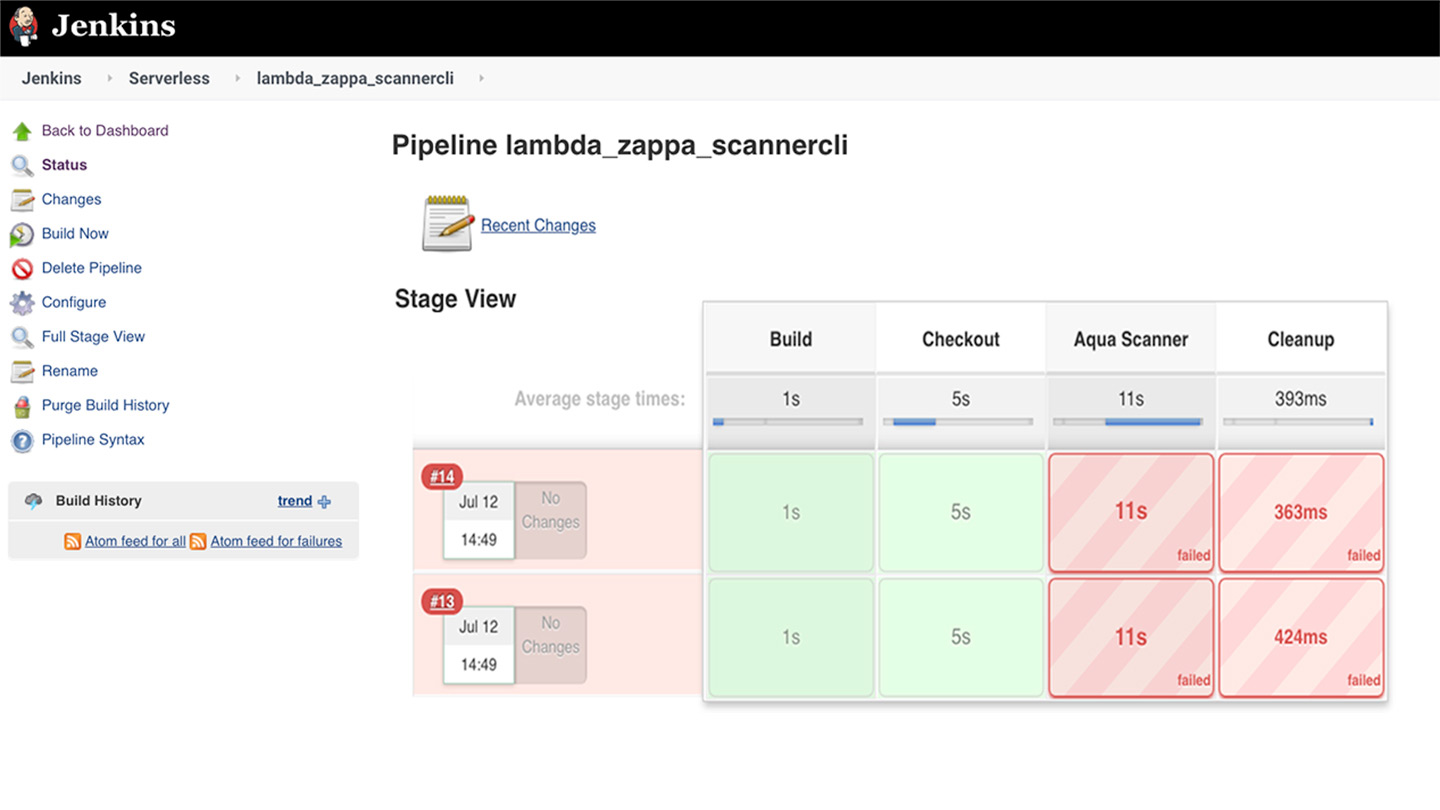
Task: Choose Delete Pipeline in sidebar
Action: coord(92,268)
